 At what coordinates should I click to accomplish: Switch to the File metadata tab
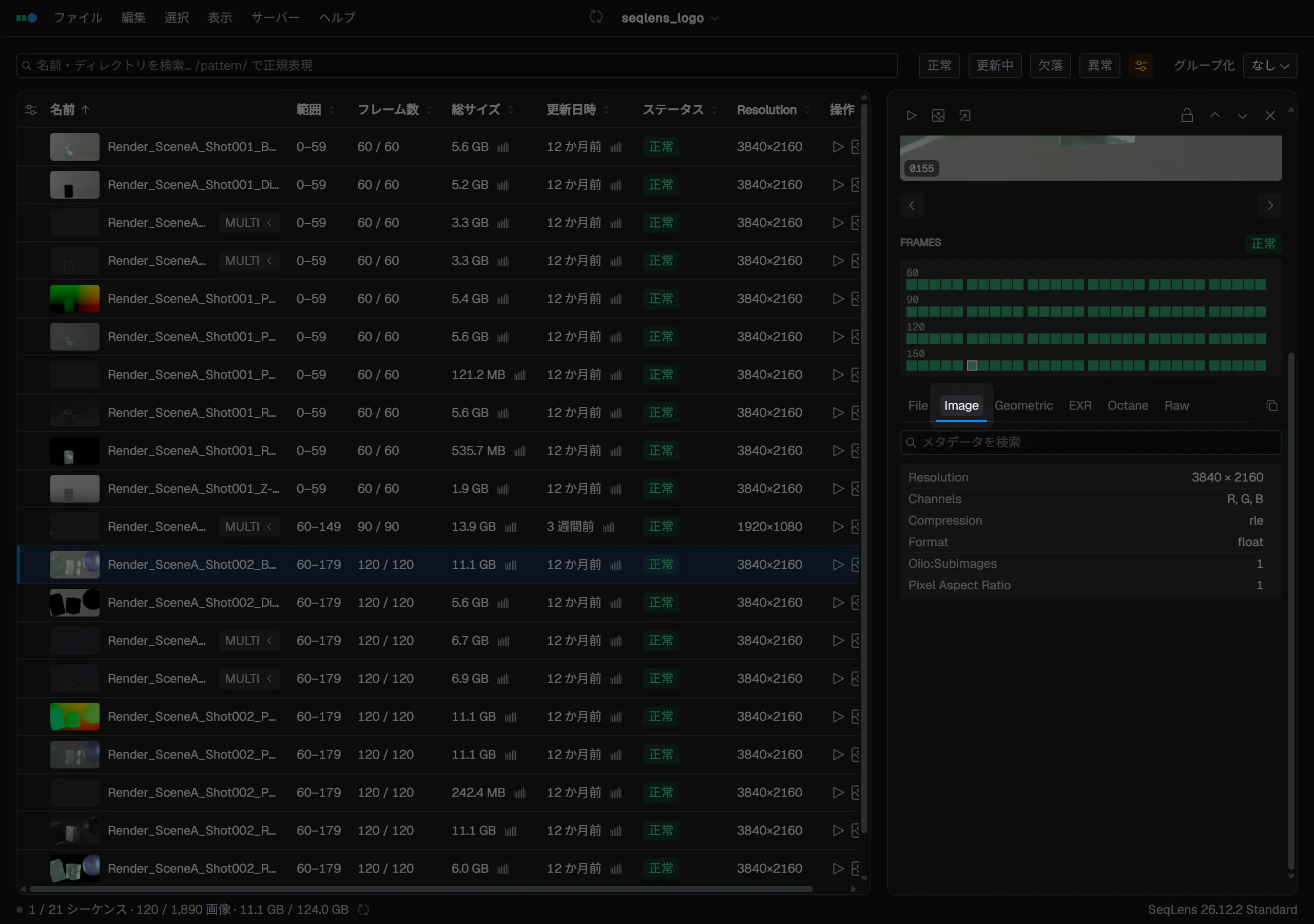coord(917,406)
